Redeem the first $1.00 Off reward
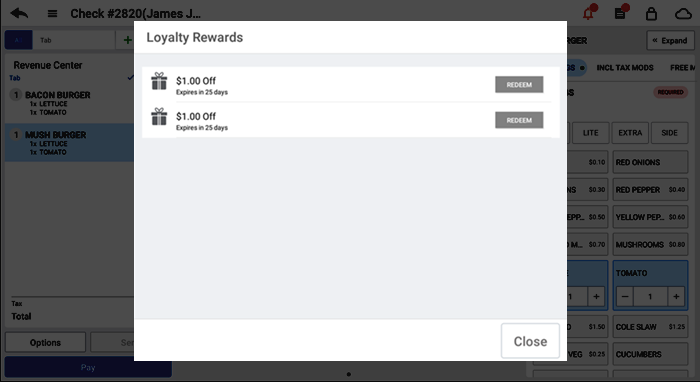 [519, 84]
